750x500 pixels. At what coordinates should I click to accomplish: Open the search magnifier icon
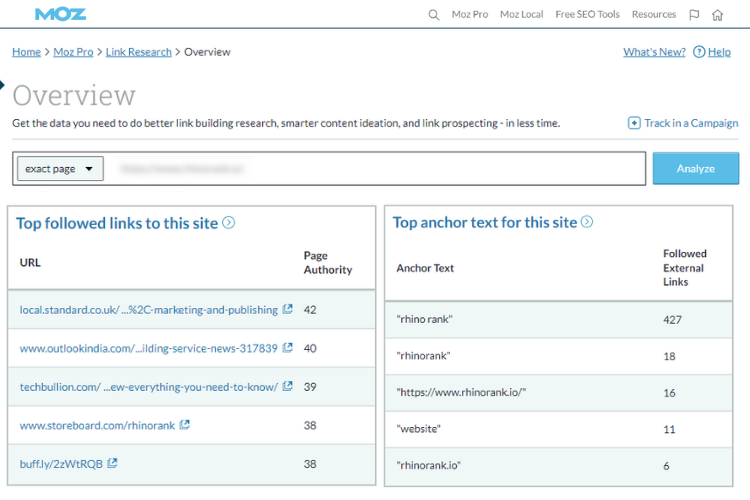pyautogui.click(x=433, y=15)
